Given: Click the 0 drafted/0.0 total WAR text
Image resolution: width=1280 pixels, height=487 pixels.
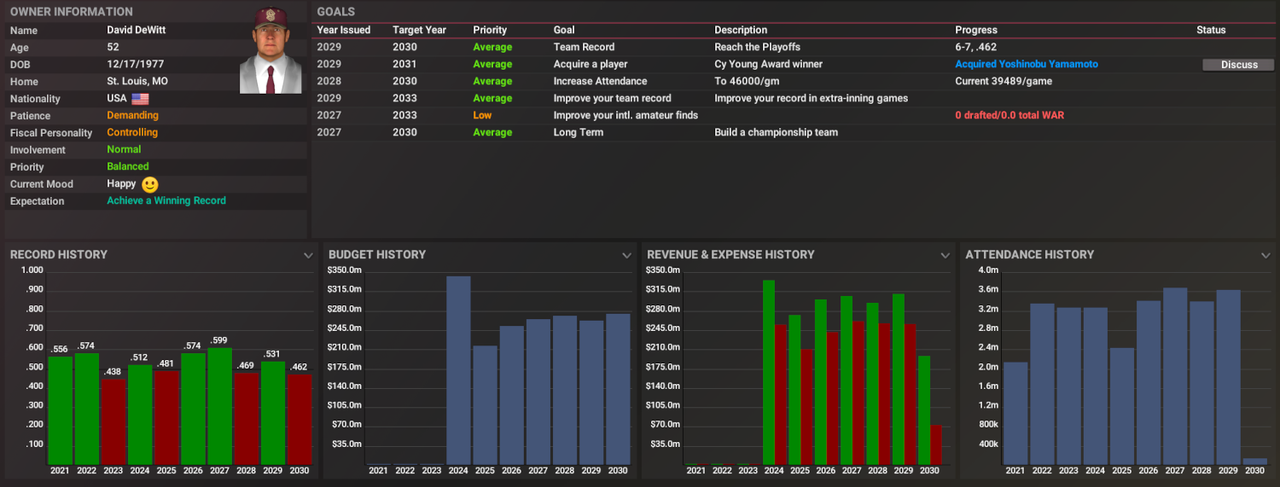Looking at the screenshot, I should 1010,115.
